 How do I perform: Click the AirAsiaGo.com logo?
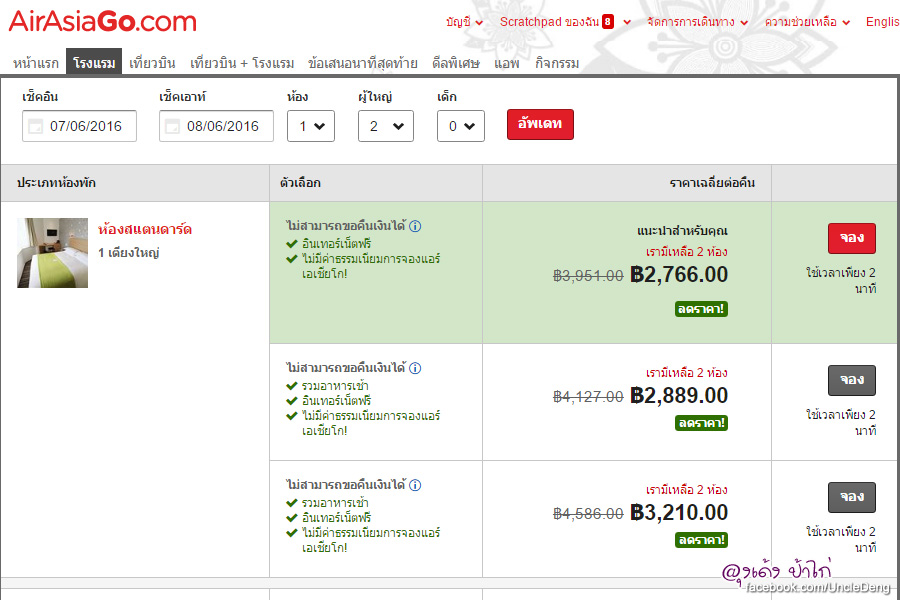[103, 21]
